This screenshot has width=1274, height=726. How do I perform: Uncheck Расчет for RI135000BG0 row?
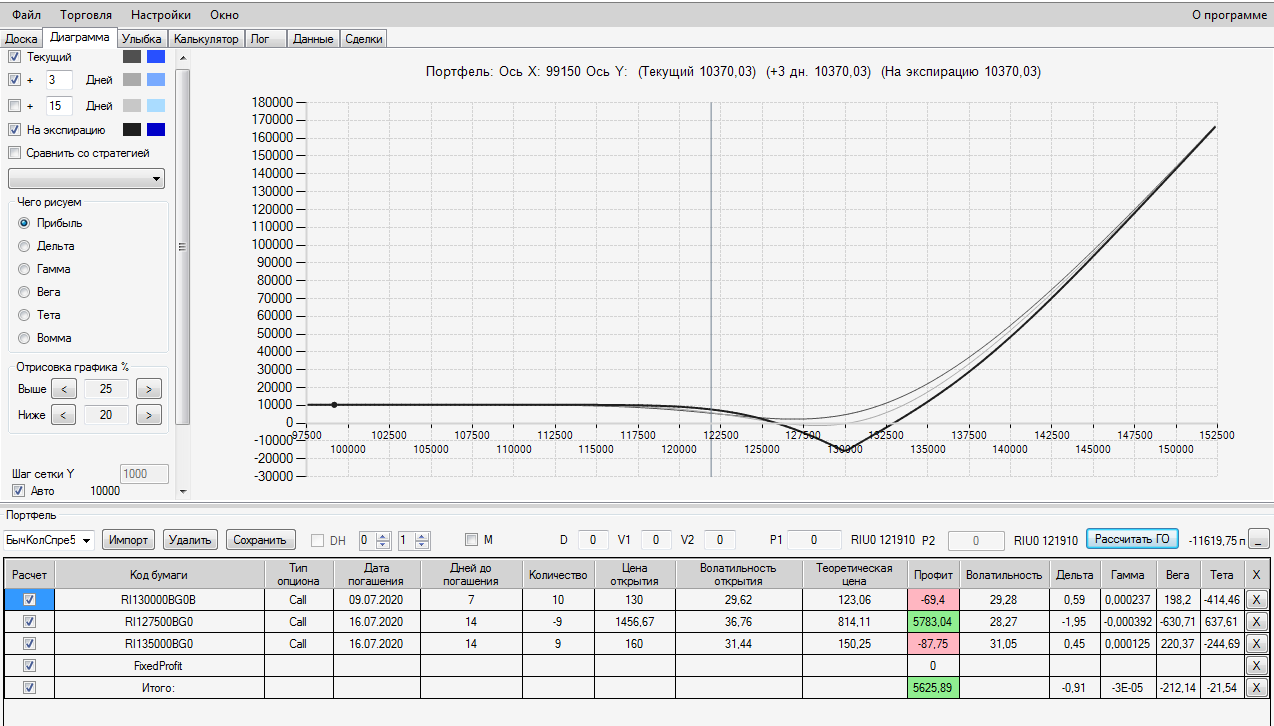(29, 643)
